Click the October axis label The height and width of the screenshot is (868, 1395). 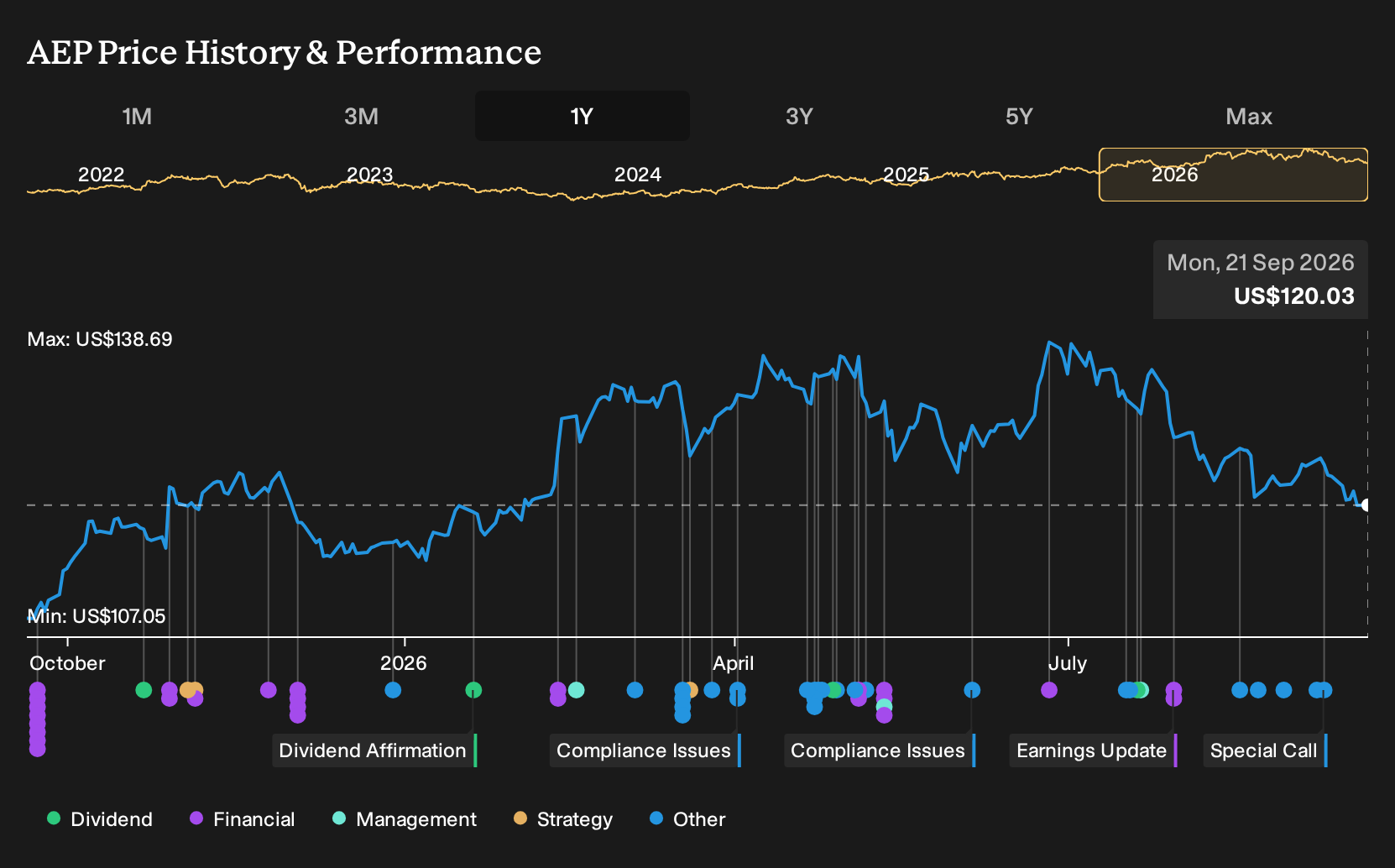pyautogui.click(x=67, y=663)
